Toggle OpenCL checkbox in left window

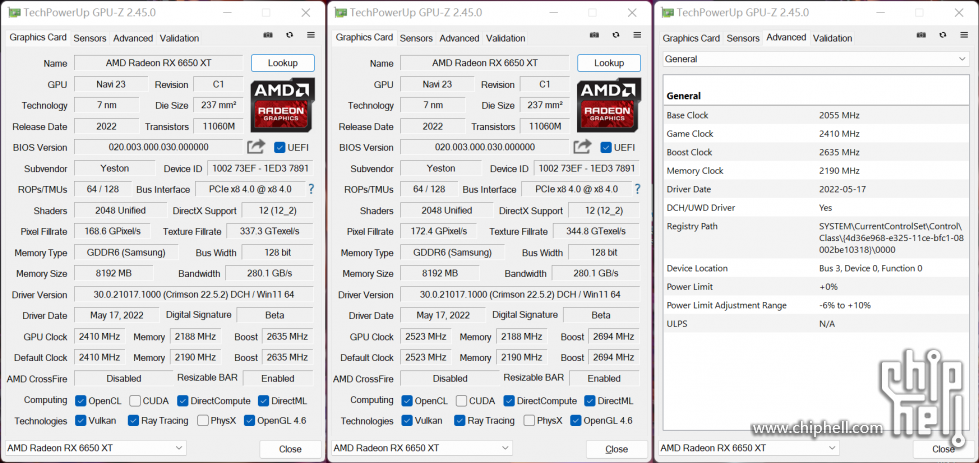[x=81, y=401]
